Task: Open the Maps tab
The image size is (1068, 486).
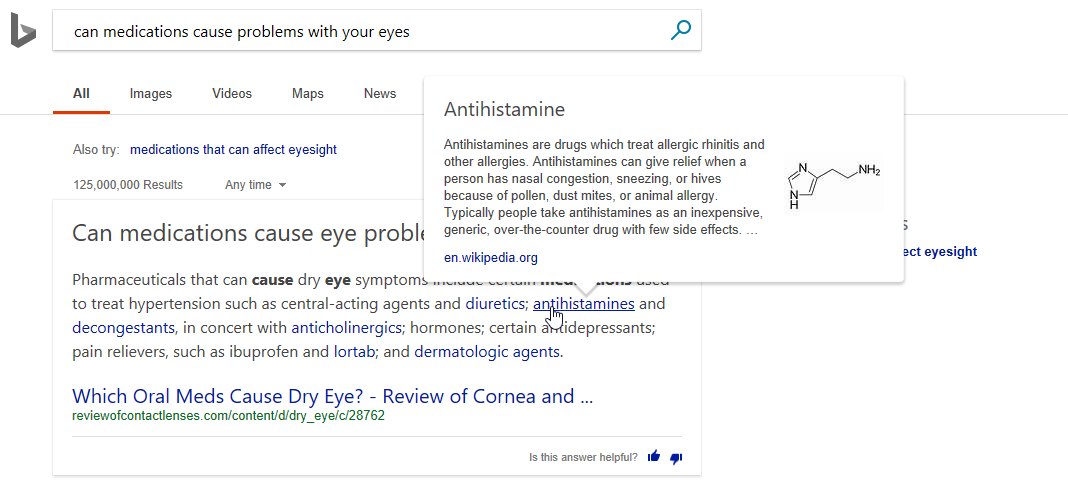Action: (308, 94)
